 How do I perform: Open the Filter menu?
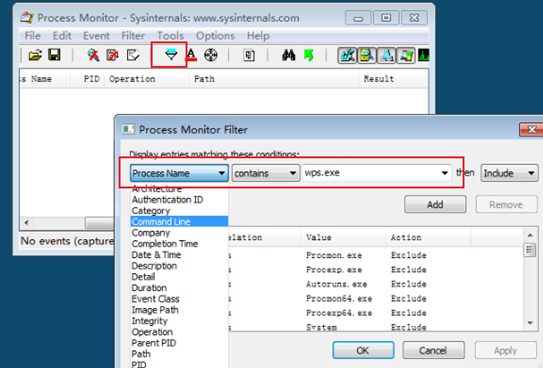133,36
